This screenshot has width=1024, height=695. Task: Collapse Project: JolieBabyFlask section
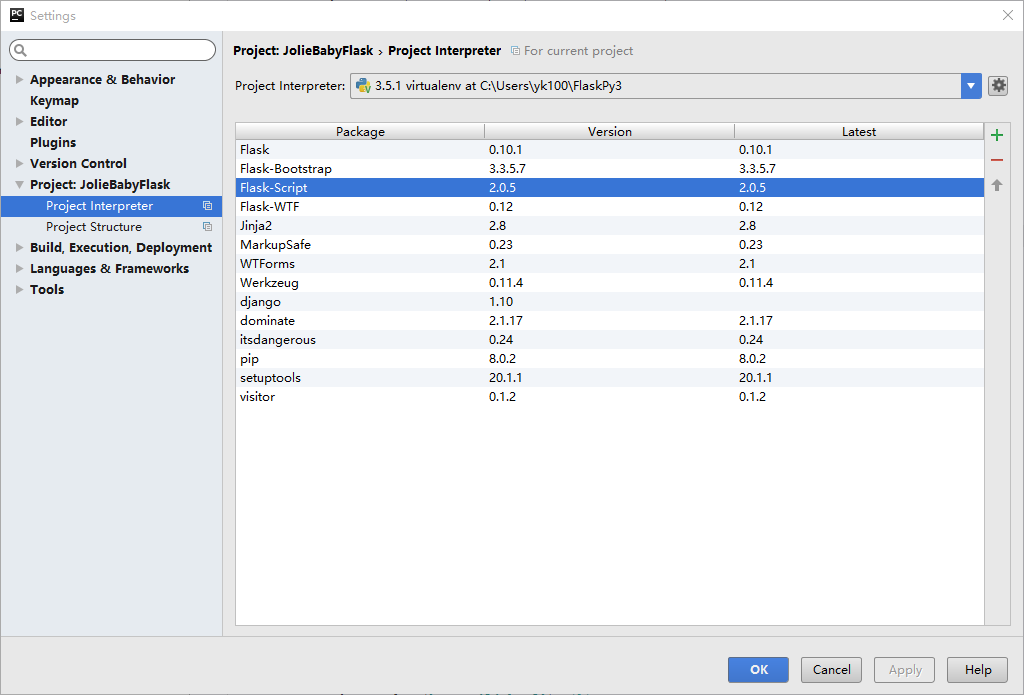tap(20, 185)
